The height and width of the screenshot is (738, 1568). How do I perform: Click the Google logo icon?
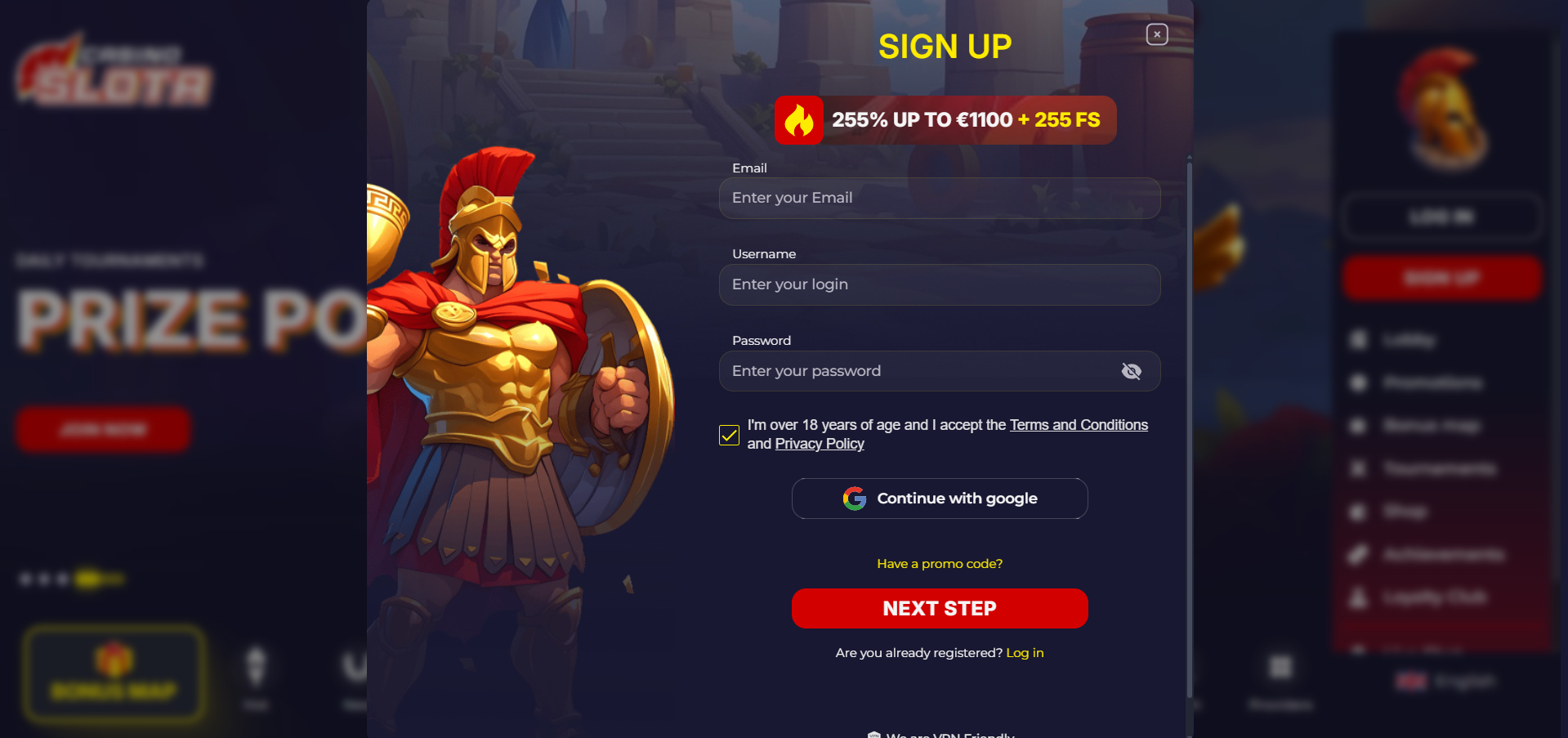pyautogui.click(x=855, y=499)
